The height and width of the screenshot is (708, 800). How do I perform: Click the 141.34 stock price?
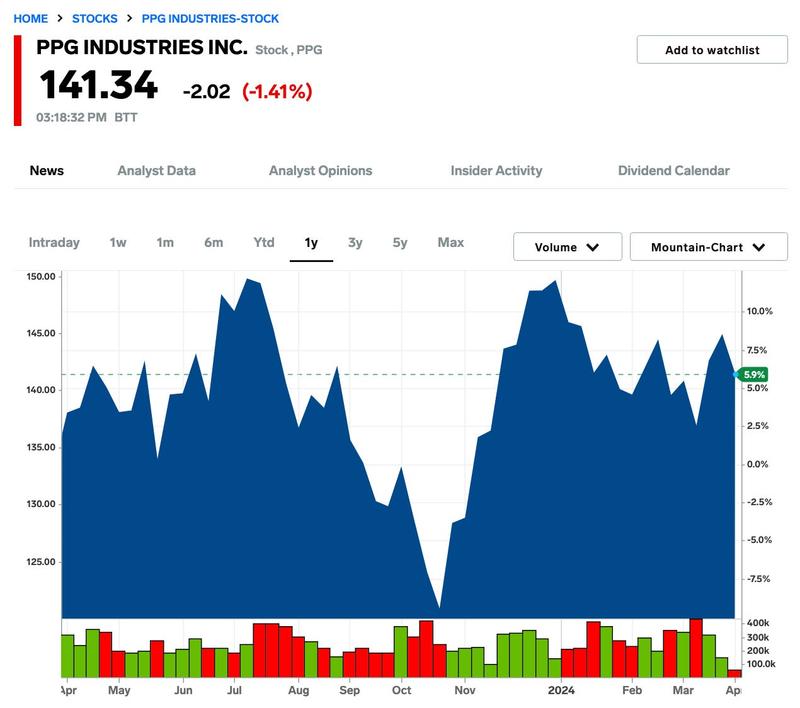pos(98,85)
